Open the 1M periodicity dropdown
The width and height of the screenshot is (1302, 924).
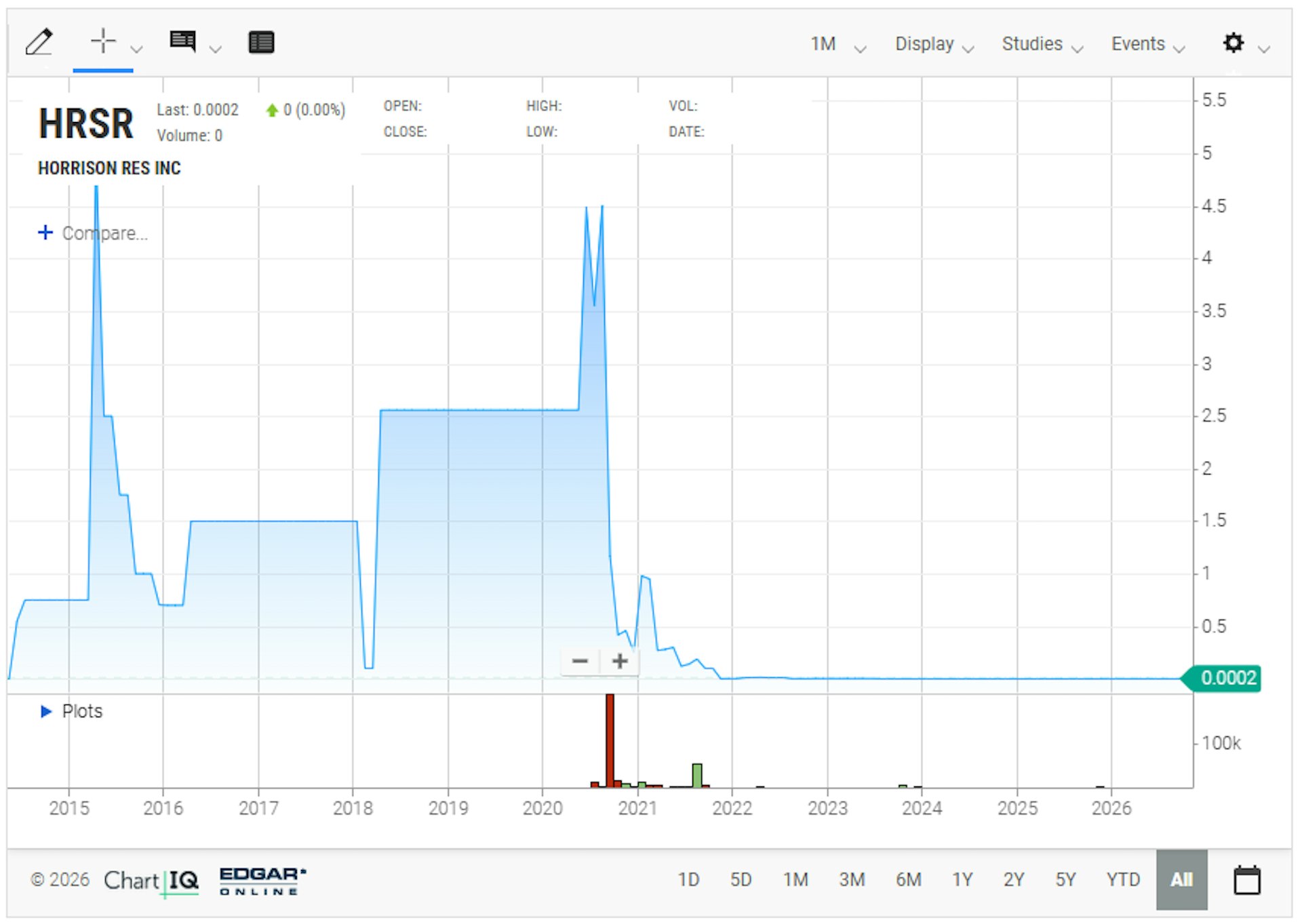[838, 44]
